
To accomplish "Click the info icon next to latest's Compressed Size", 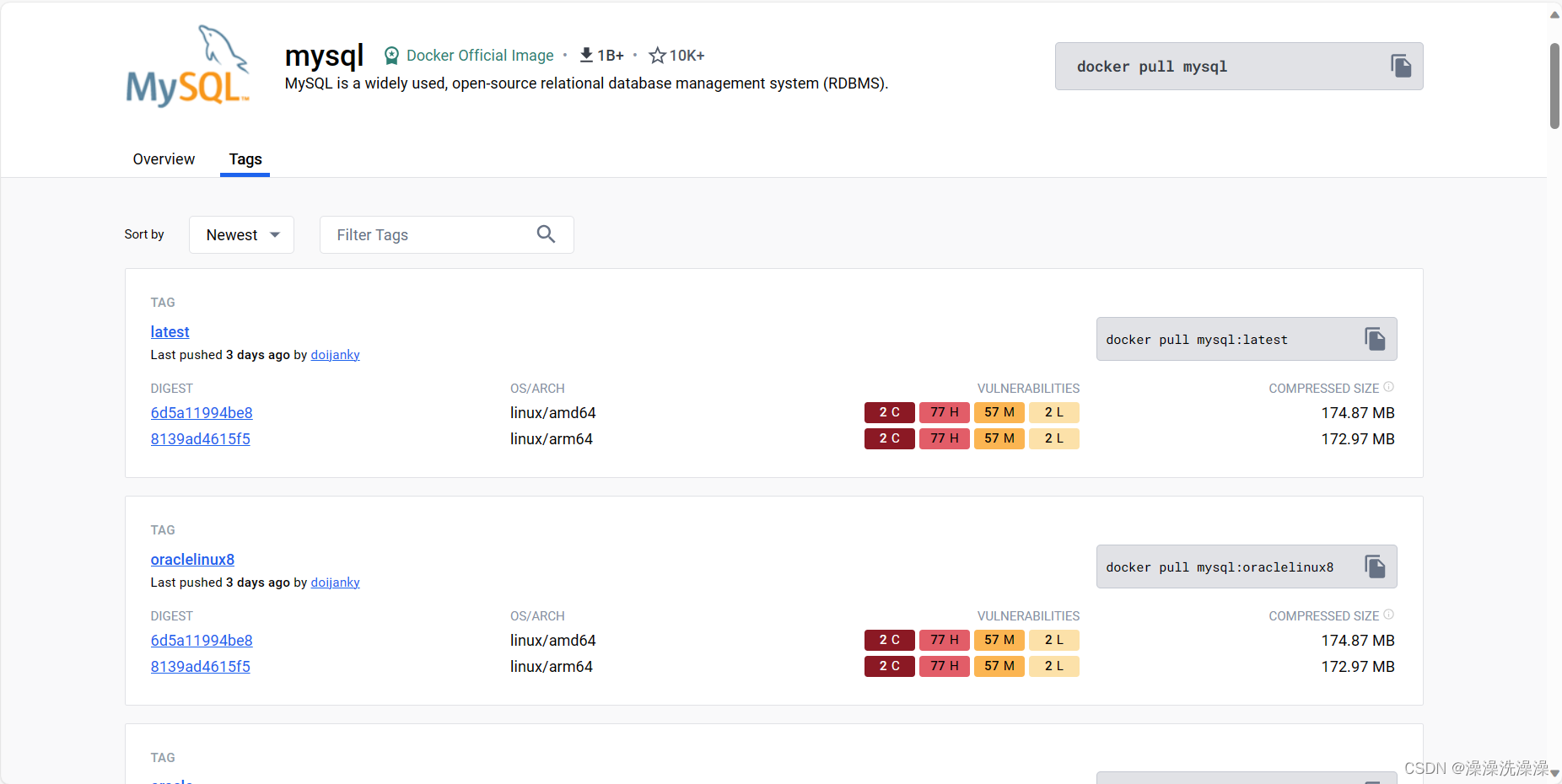I will point(1389,387).
